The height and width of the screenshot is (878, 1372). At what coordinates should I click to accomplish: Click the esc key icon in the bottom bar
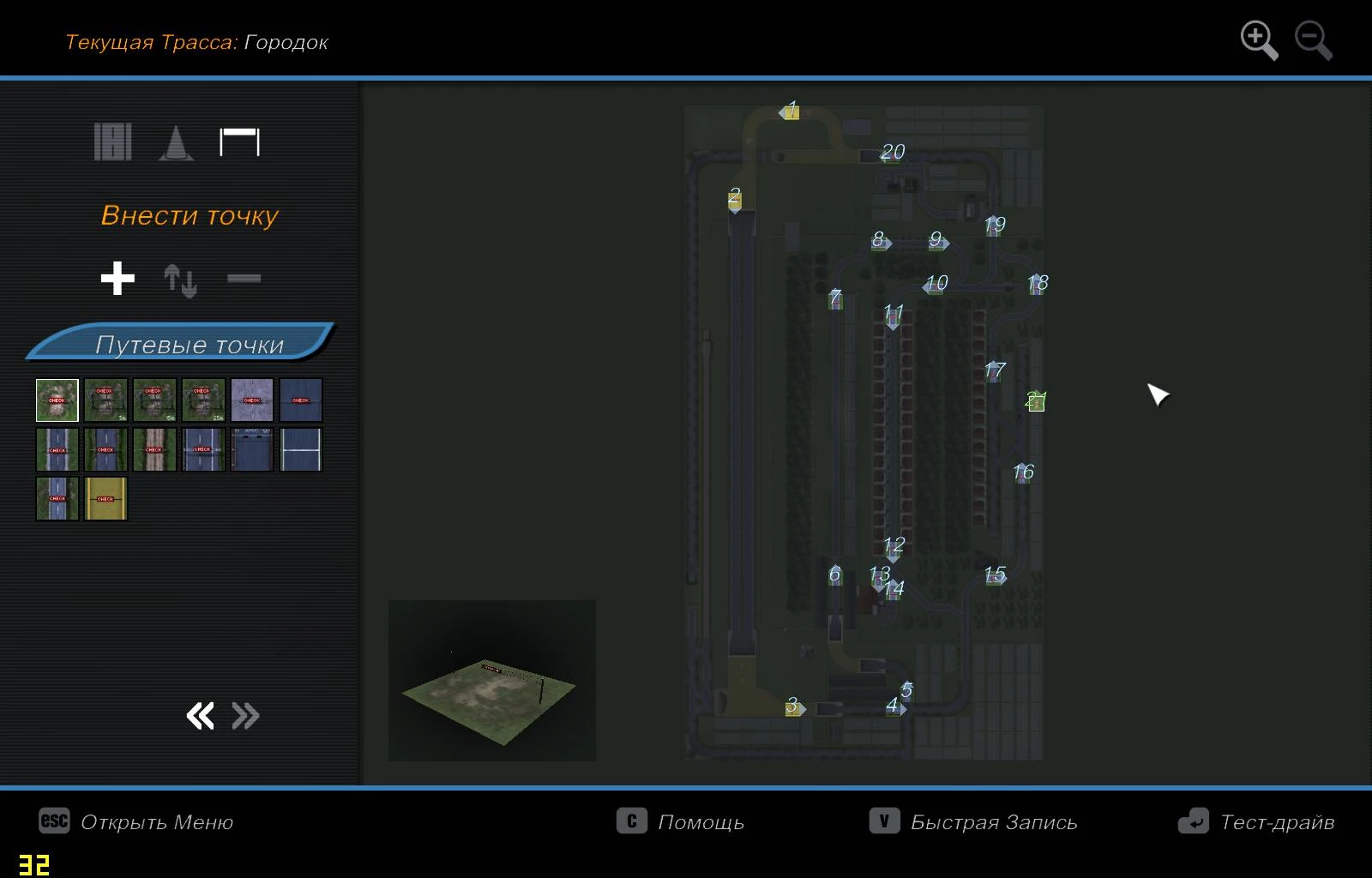pyautogui.click(x=52, y=821)
